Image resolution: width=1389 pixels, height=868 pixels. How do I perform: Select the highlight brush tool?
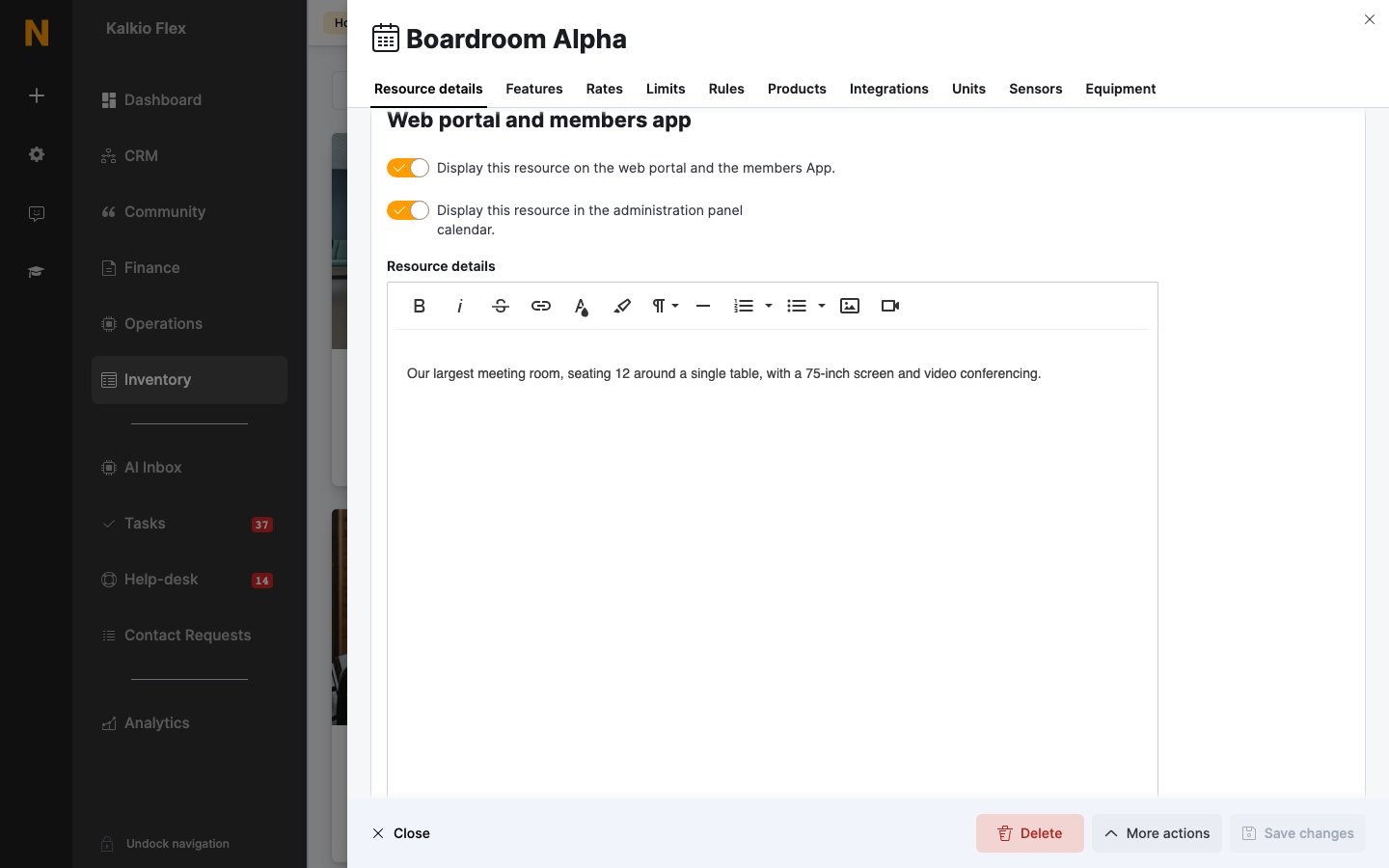point(622,306)
